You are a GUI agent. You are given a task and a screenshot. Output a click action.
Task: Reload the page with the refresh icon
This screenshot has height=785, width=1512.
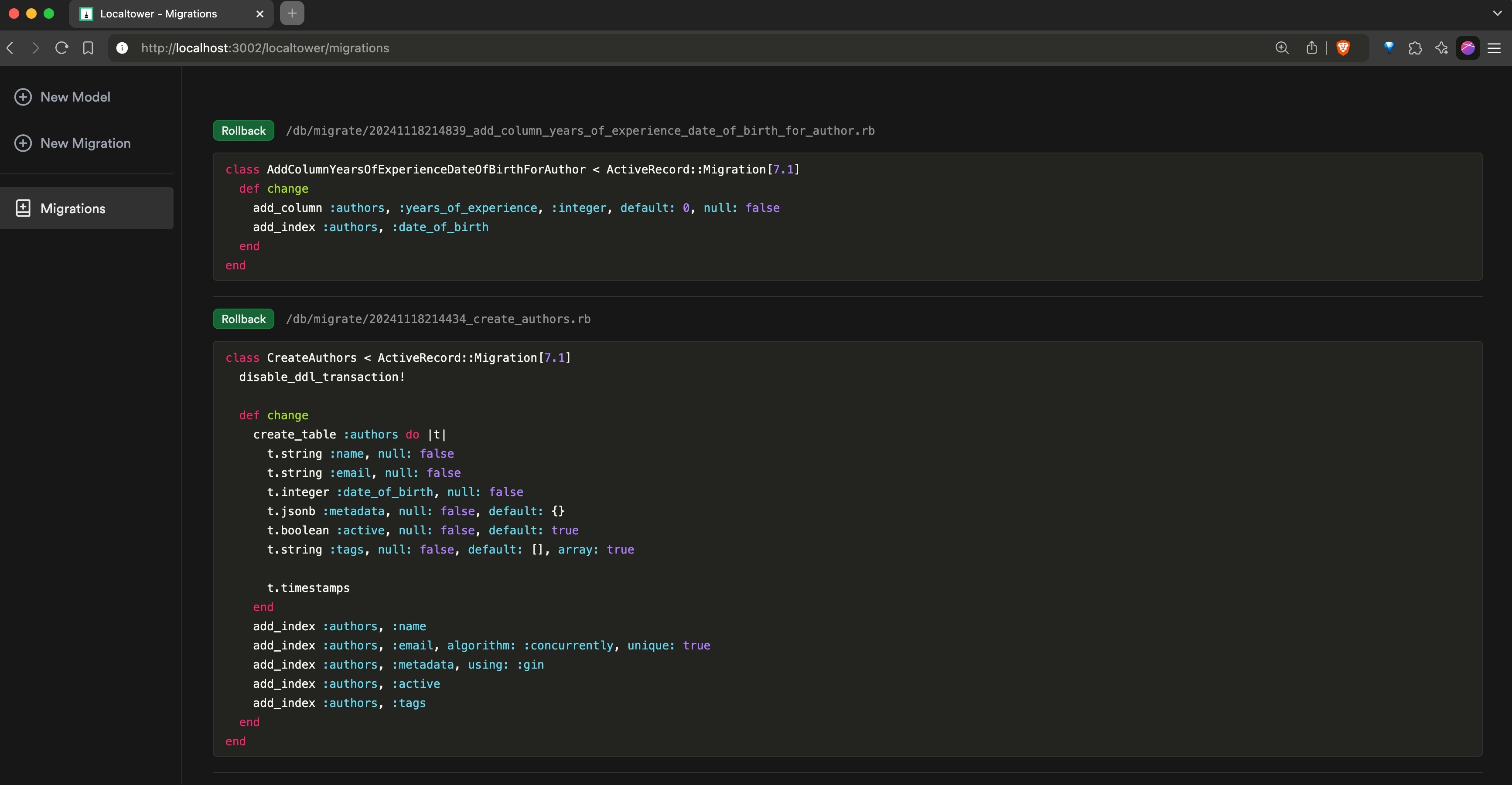(61, 48)
